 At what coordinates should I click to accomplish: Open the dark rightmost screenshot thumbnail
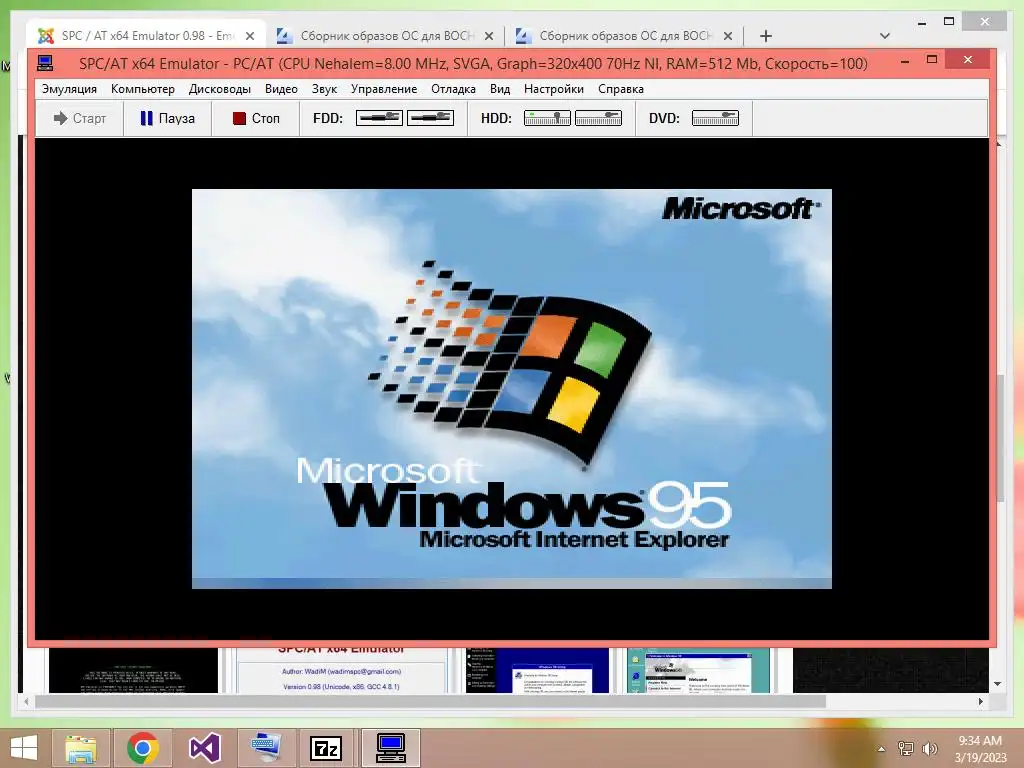pyautogui.click(x=890, y=670)
